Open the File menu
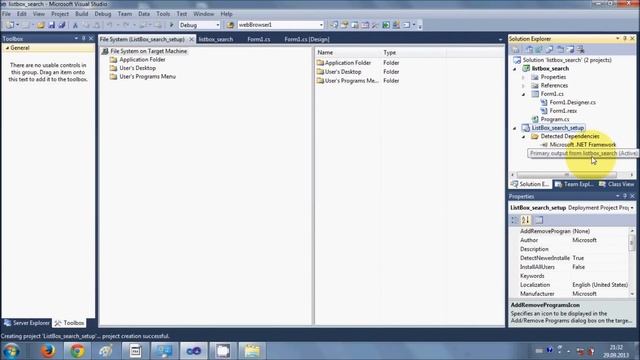 [7, 14]
